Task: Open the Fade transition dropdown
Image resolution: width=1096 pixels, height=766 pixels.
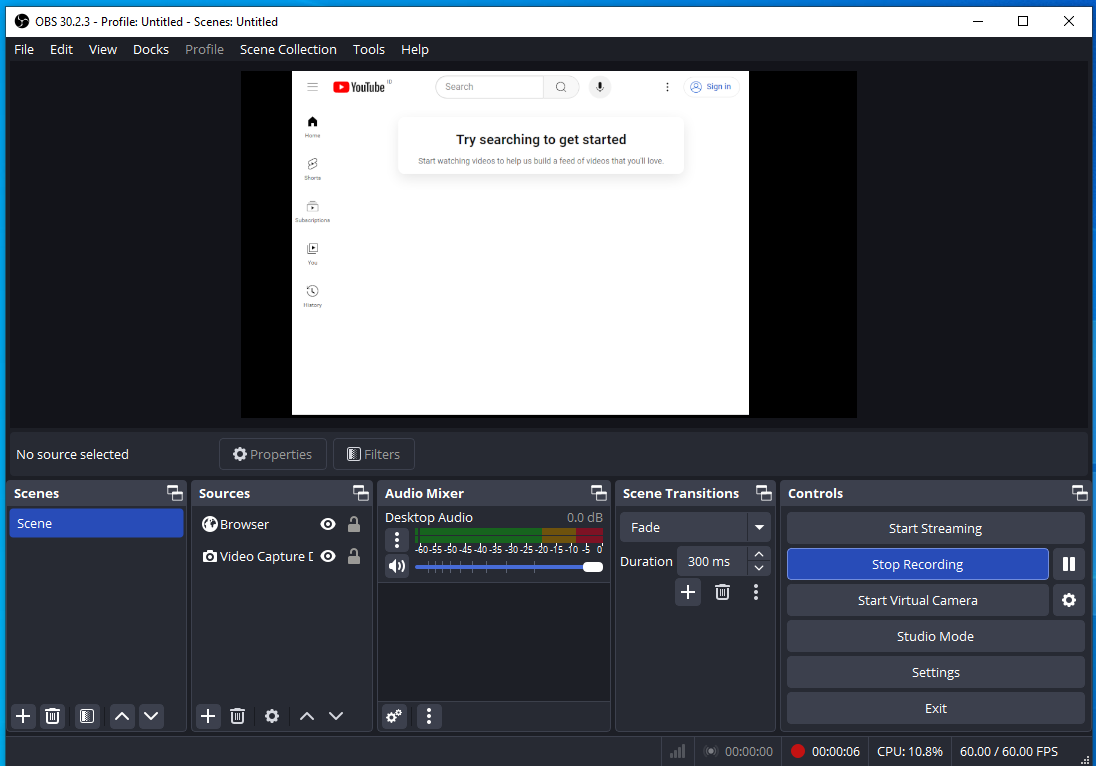Action: click(x=695, y=528)
